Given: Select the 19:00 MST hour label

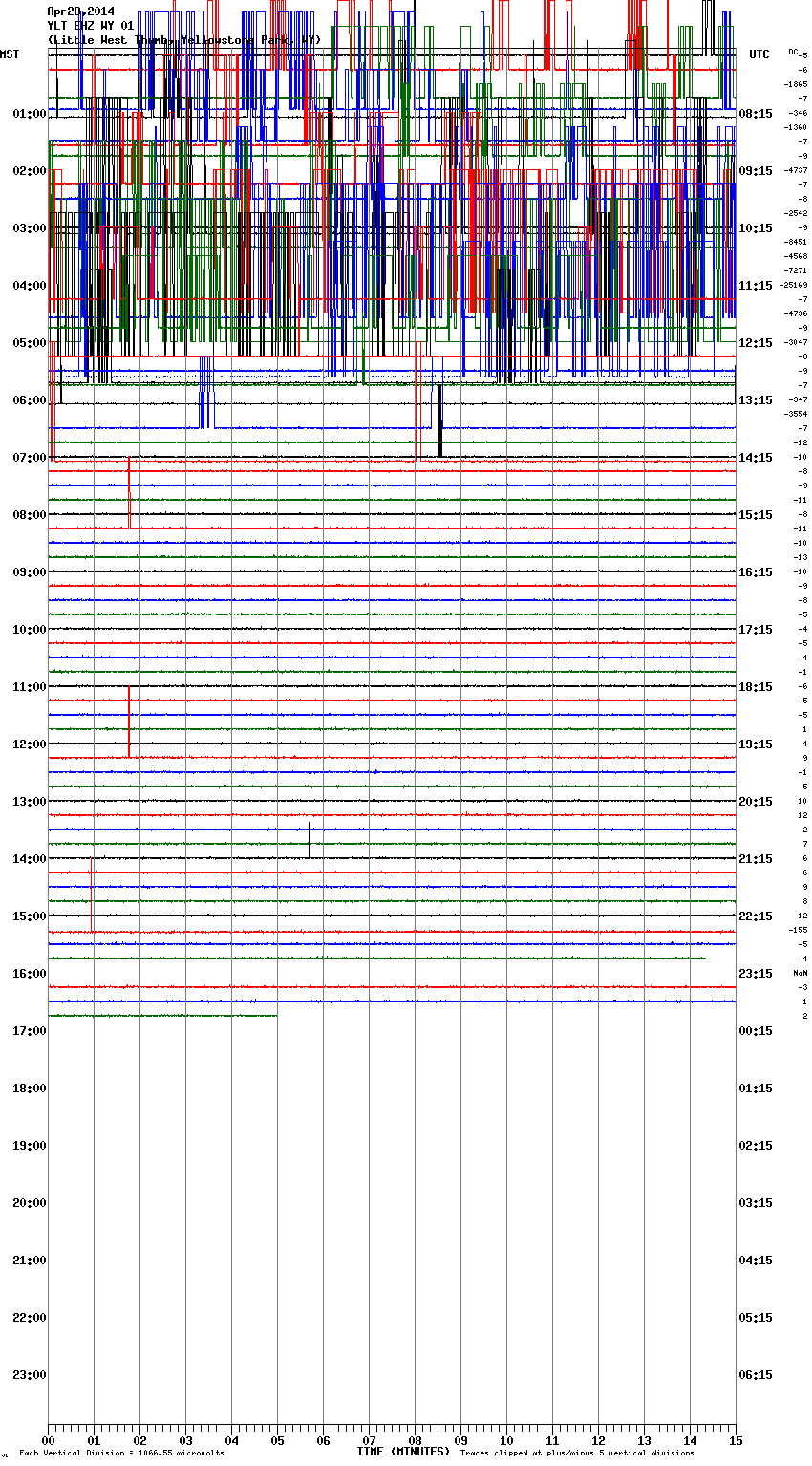Looking at the screenshot, I should click(x=30, y=1146).
